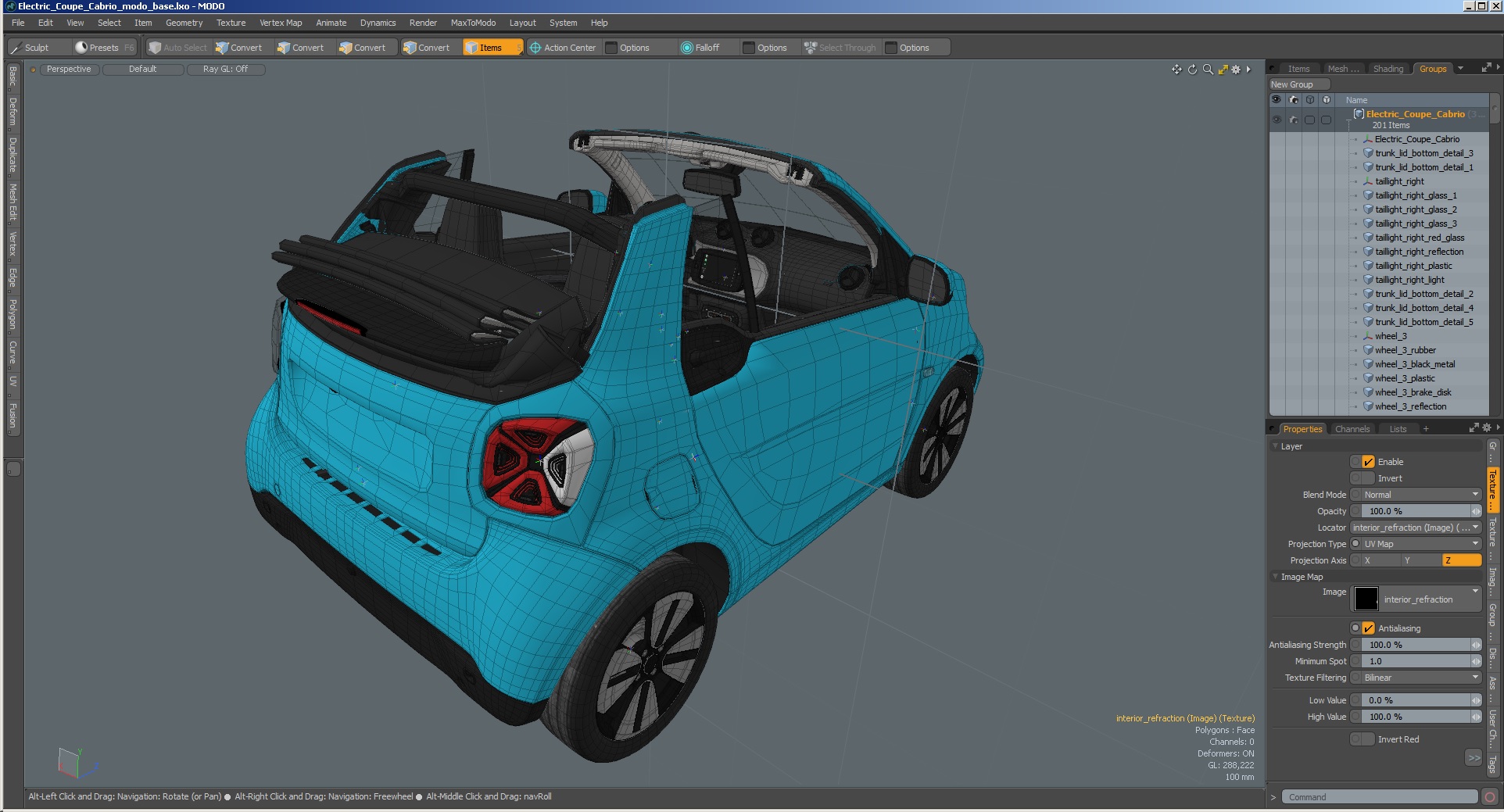Switch to the Channels tab

pyautogui.click(x=1352, y=429)
